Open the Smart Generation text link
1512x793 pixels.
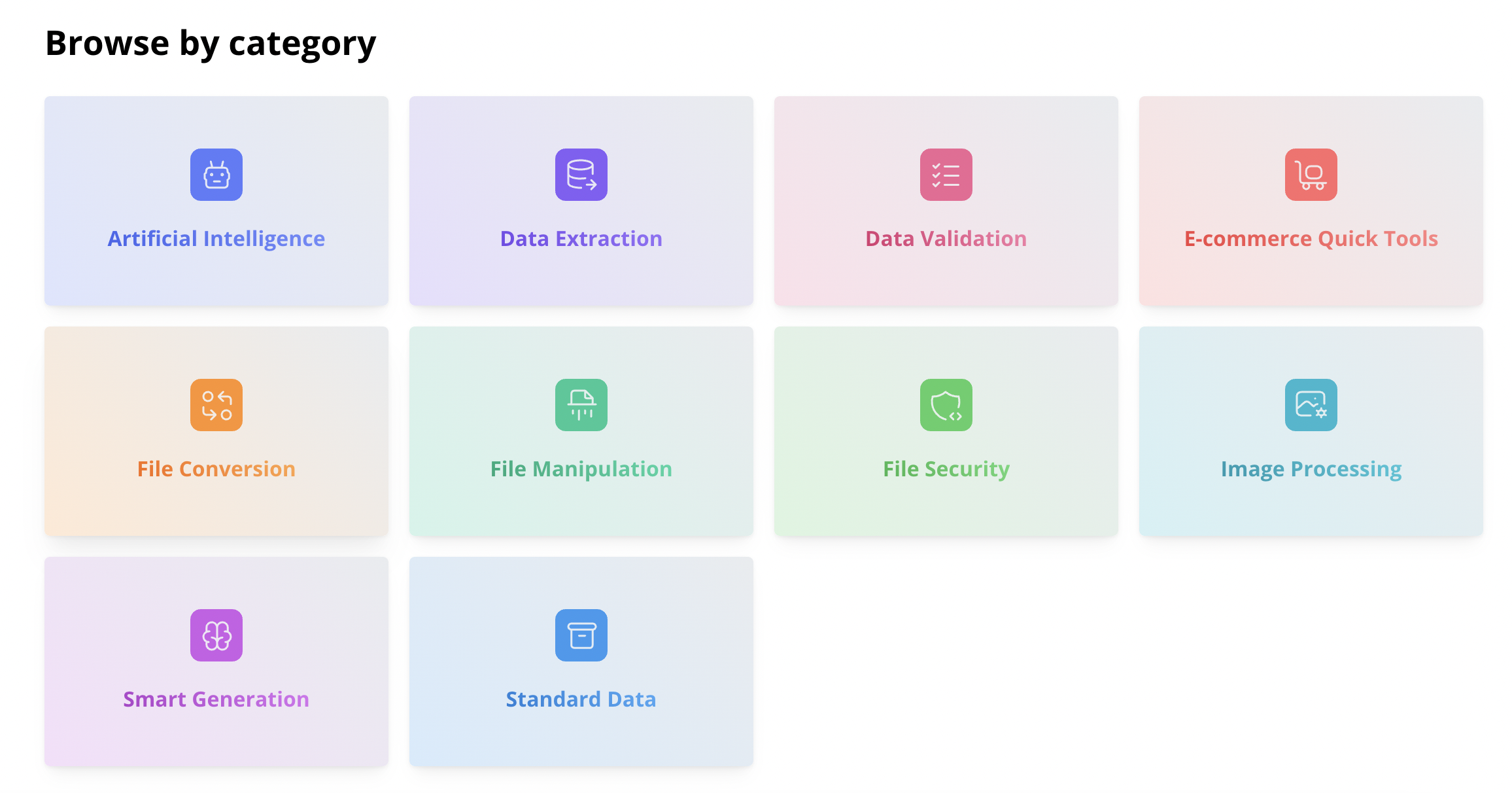216,699
